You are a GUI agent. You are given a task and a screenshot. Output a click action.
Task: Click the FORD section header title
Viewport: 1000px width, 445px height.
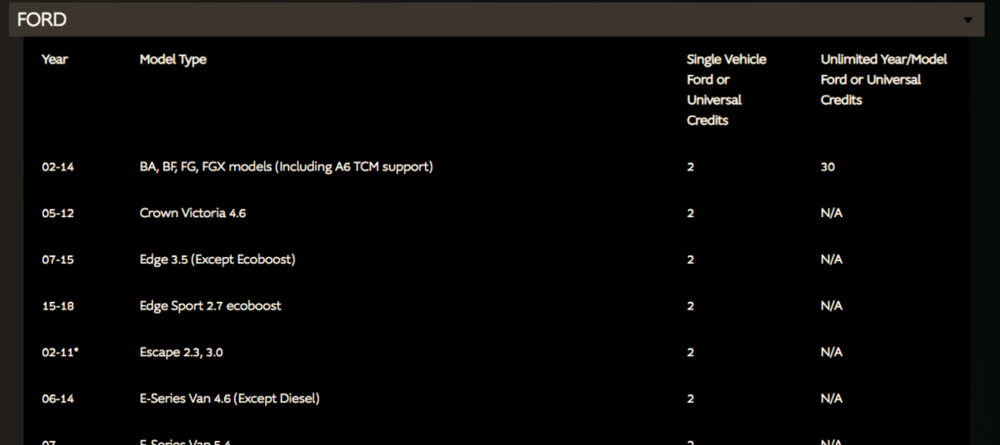pyautogui.click(x=42, y=20)
